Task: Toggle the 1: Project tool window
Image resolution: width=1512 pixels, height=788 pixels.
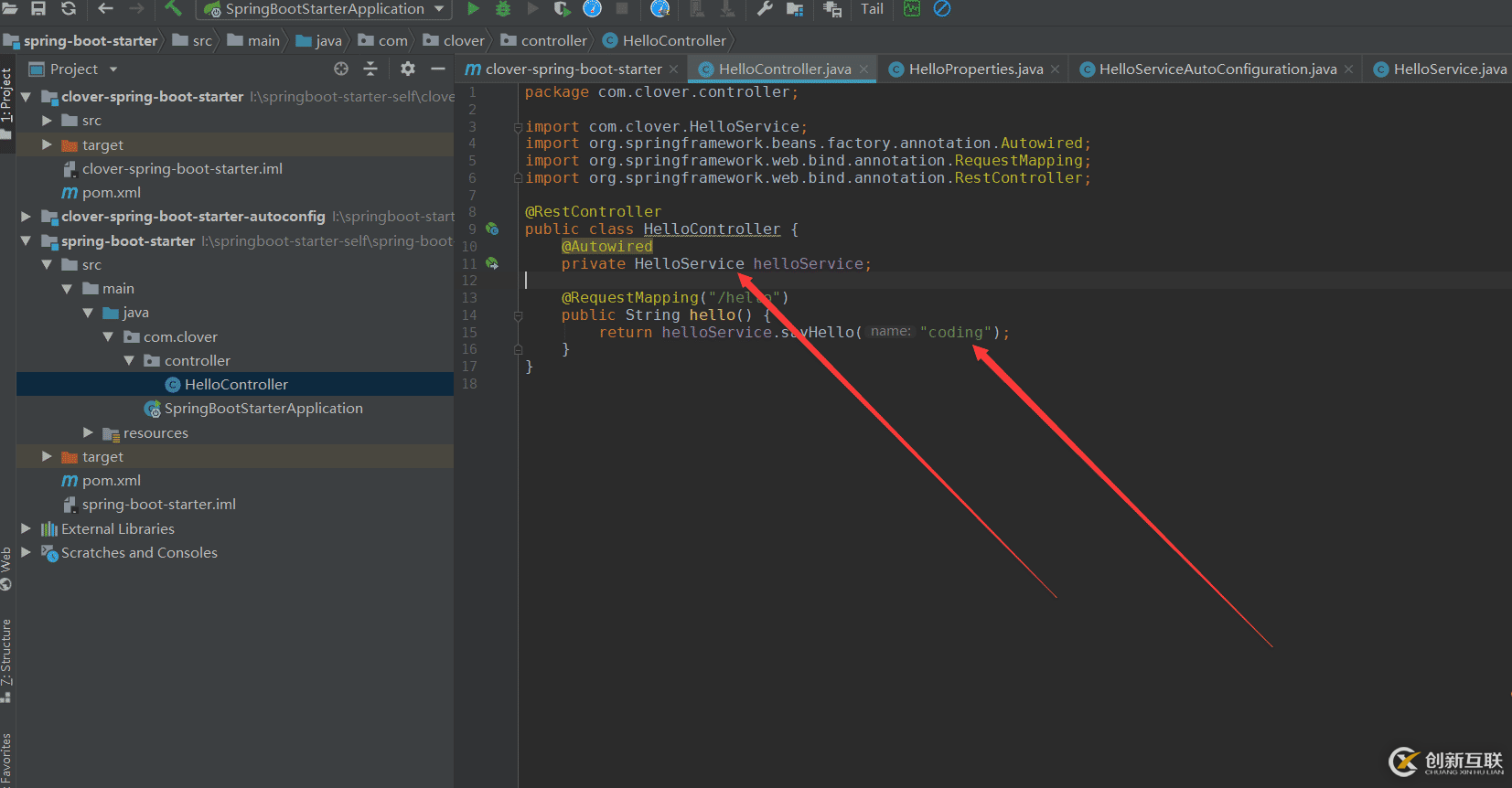Action: coord(7,96)
